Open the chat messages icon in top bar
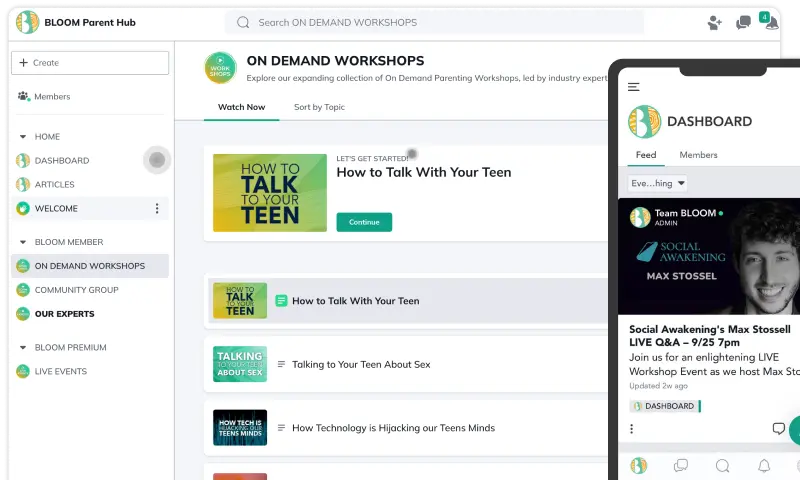 [743, 22]
